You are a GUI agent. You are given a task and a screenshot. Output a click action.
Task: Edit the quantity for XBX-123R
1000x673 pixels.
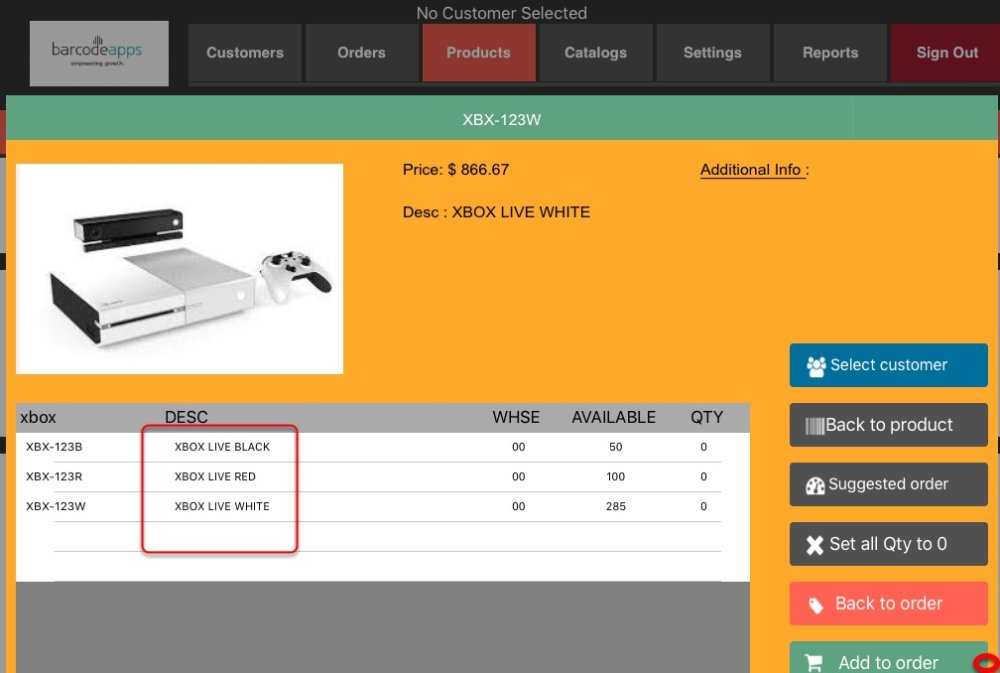pyautogui.click(x=703, y=477)
